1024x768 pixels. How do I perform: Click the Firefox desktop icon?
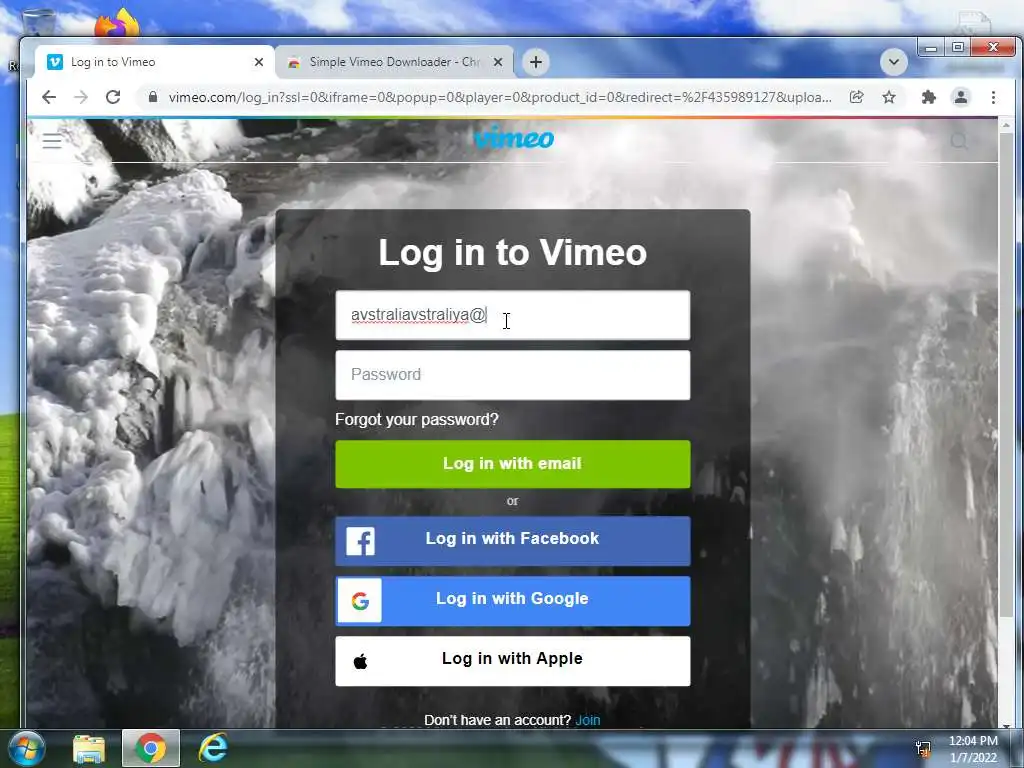click(x=118, y=23)
